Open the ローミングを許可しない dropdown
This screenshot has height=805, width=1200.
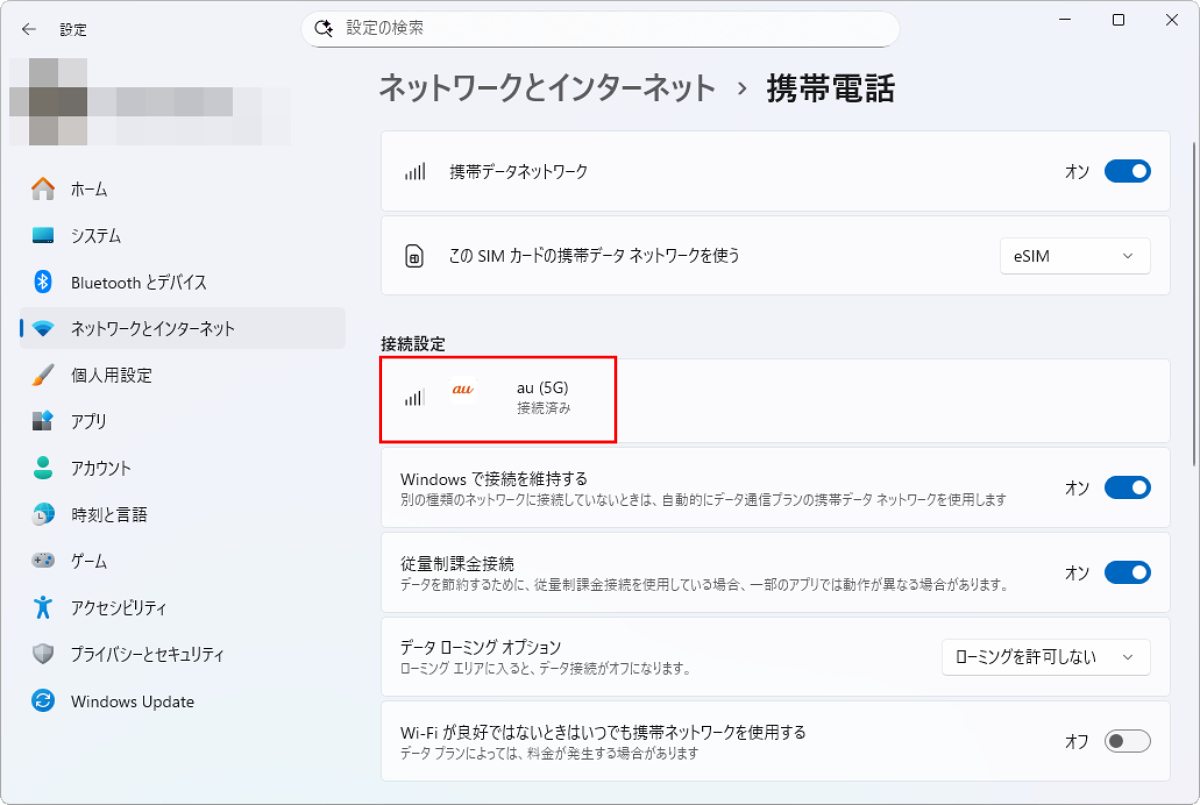(x=1046, y=657)
